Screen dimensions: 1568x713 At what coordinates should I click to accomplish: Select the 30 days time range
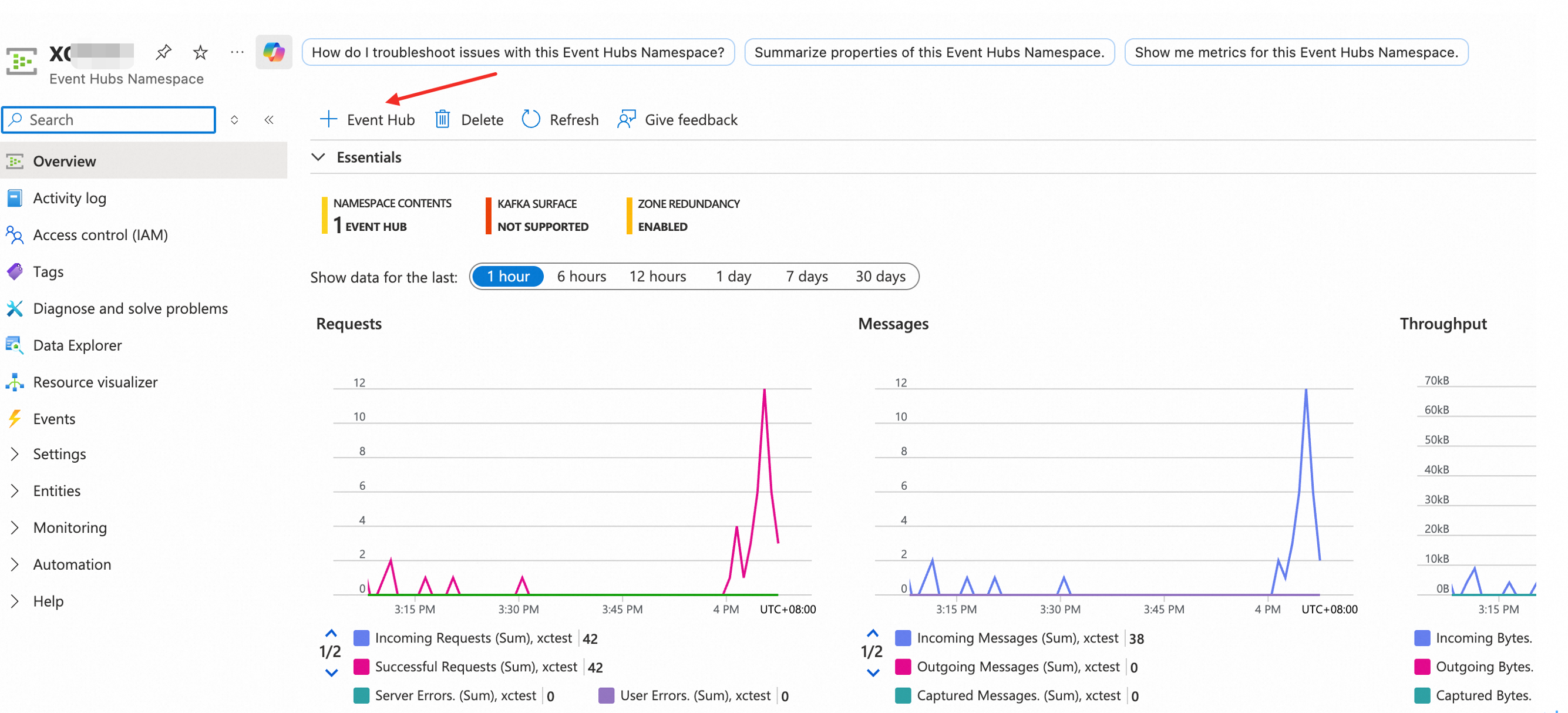(x=880, y=277)
